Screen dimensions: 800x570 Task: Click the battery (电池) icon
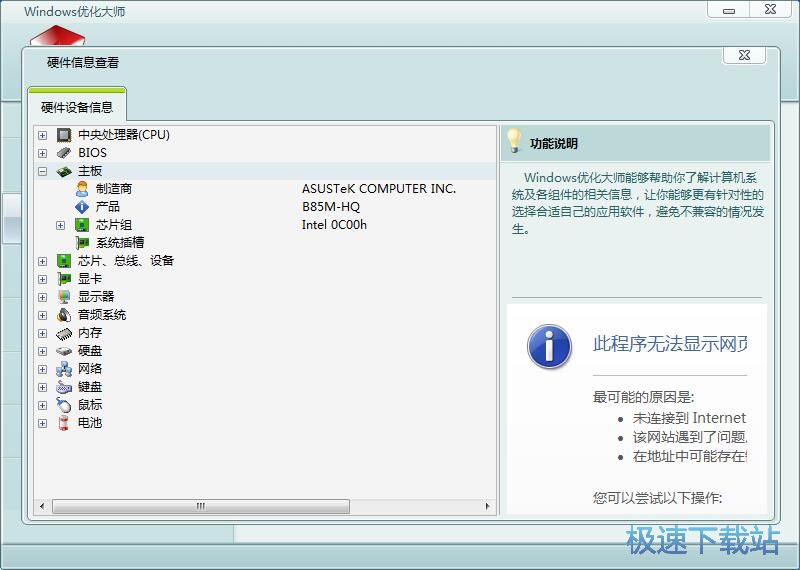(x=64, y=423)
